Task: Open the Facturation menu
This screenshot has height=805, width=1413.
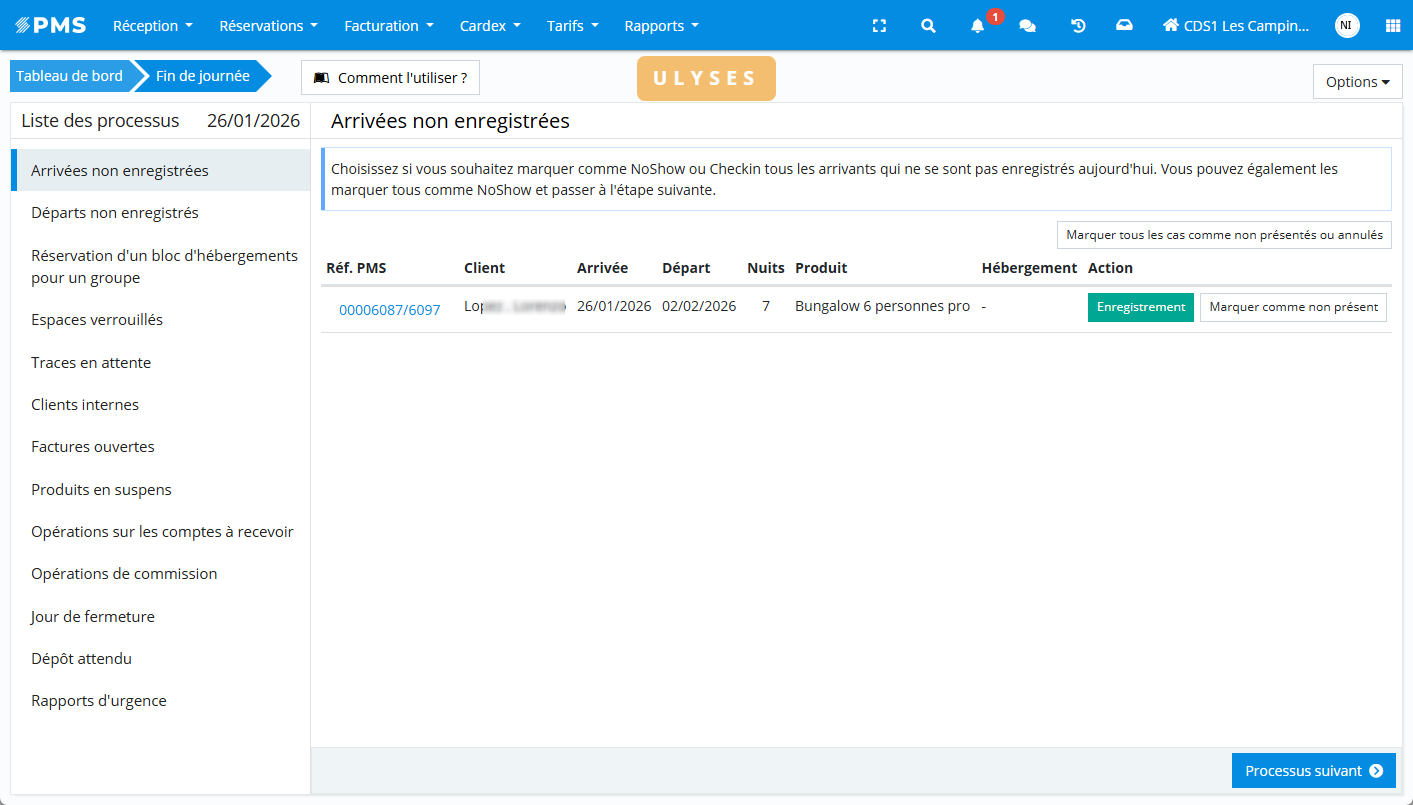Action: [388, 26]
